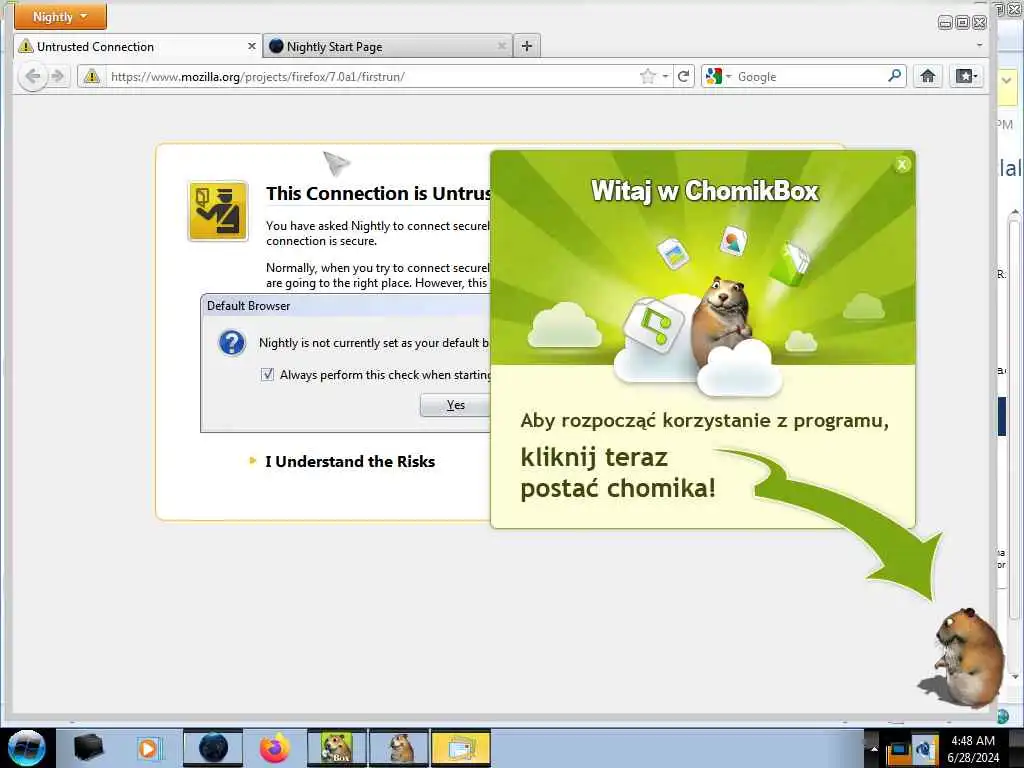Viewport: 1024px width, 768px height.
Task: Open the yellow folder taskbar window
Action: (460, 748)
